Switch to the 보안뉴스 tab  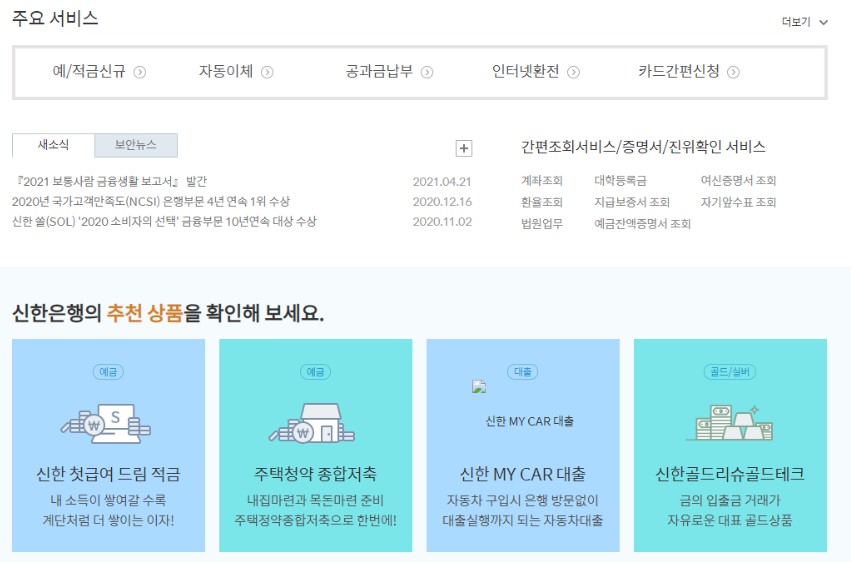[136, 145]
